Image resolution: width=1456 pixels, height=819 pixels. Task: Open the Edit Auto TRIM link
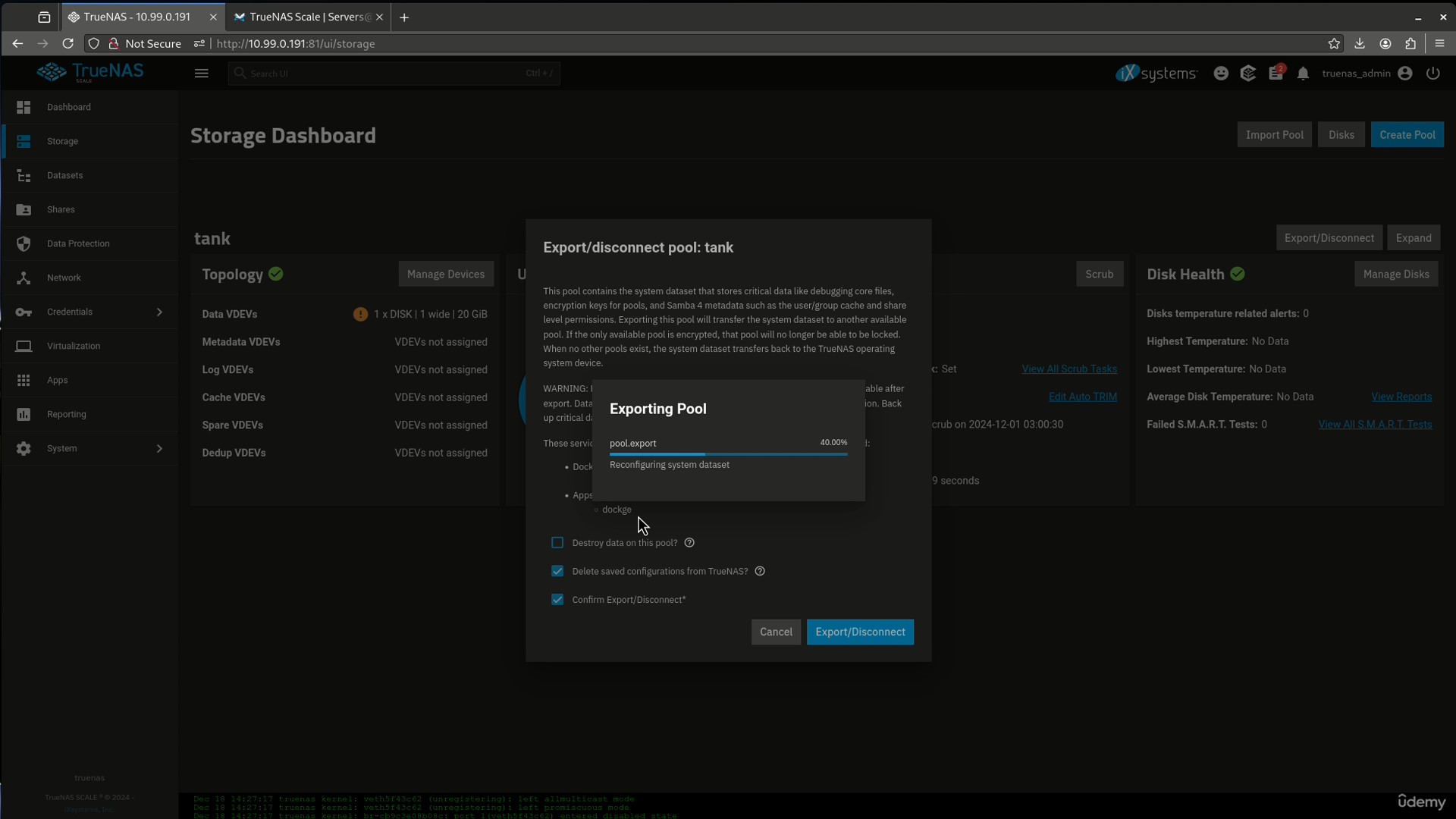(1082, 397)
